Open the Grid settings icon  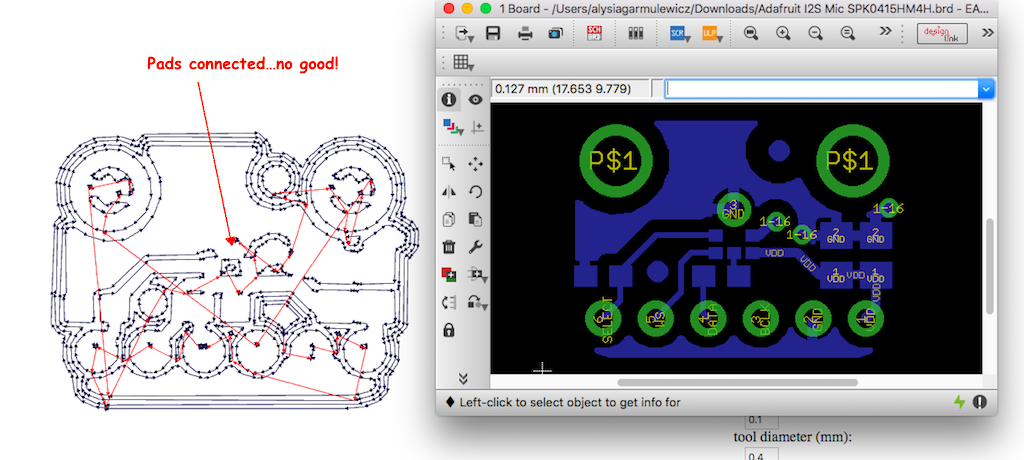(x=463, y=63)
